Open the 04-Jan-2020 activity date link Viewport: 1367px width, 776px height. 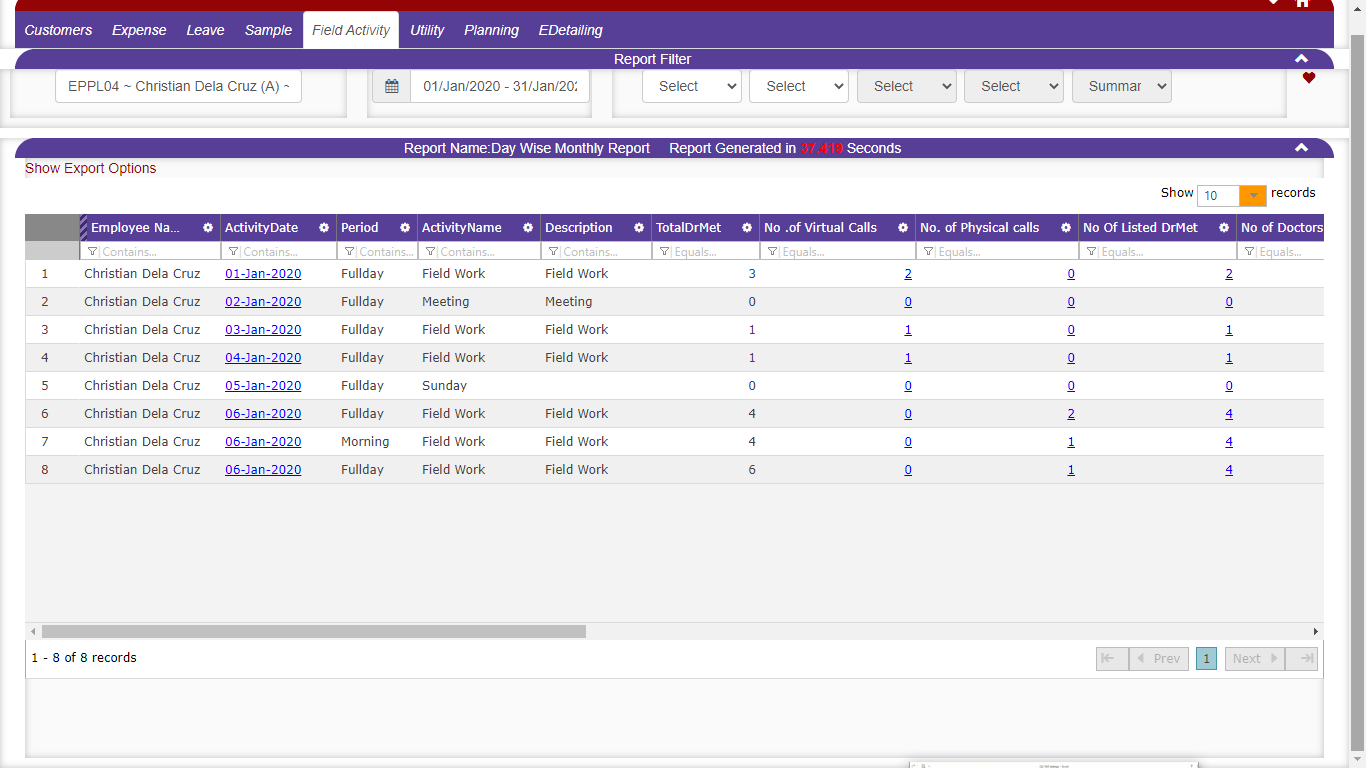click(x=263, y=357)
